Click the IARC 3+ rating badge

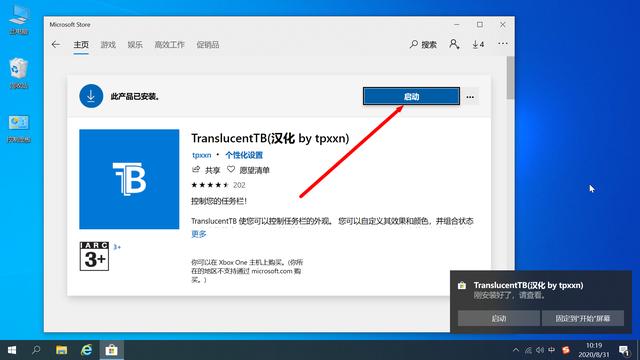pos(94,256)
